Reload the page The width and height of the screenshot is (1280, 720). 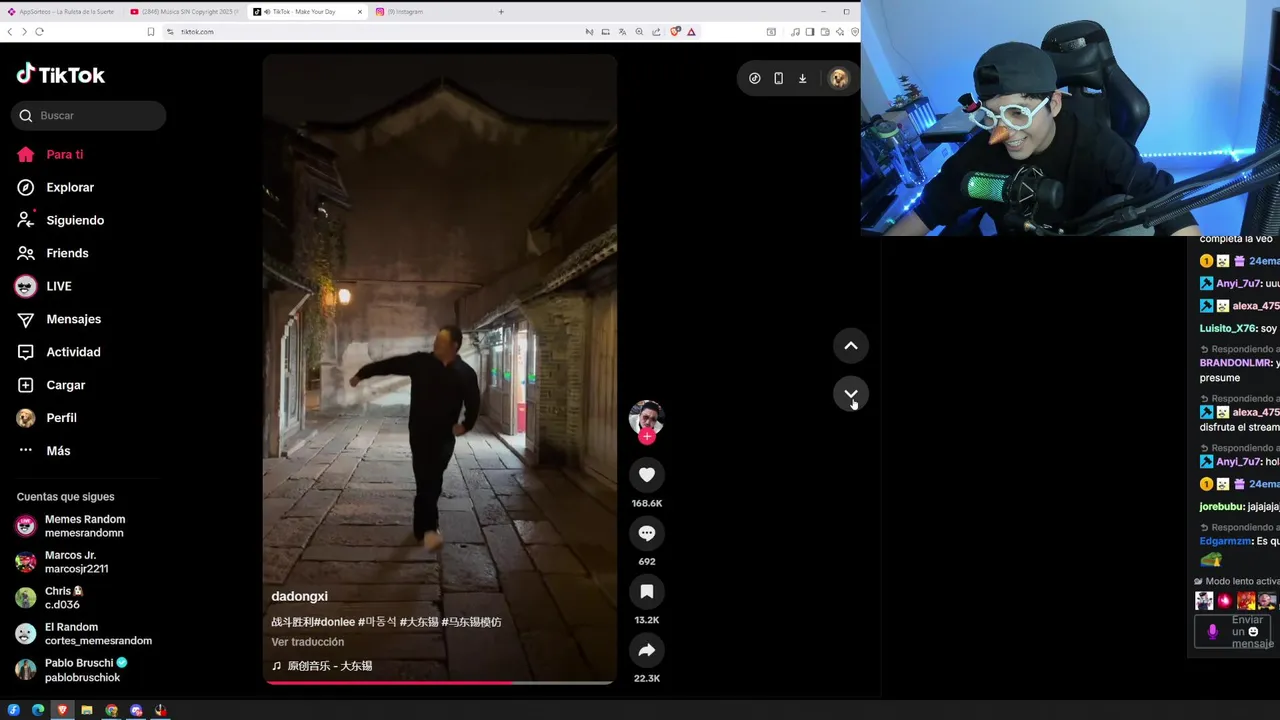[x=40, y=32]
